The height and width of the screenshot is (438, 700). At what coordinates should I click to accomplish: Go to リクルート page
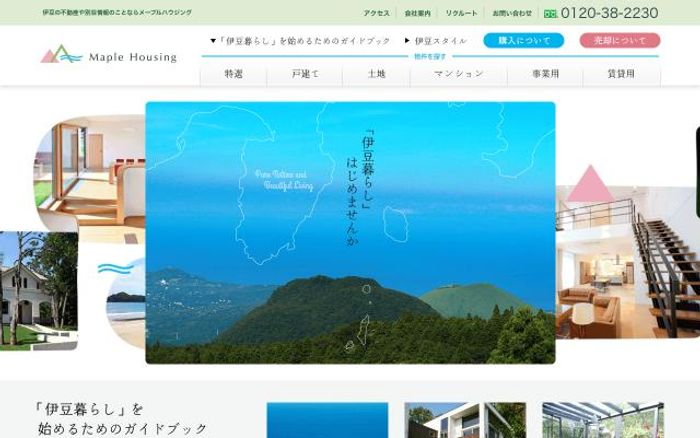click(x=461, y=14)
